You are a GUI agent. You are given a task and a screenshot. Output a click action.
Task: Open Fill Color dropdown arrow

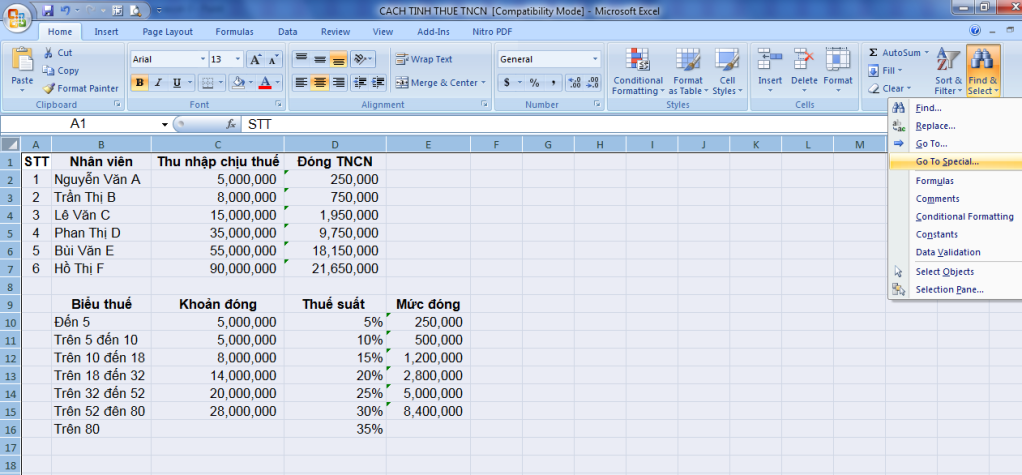[x=251, y=83]
